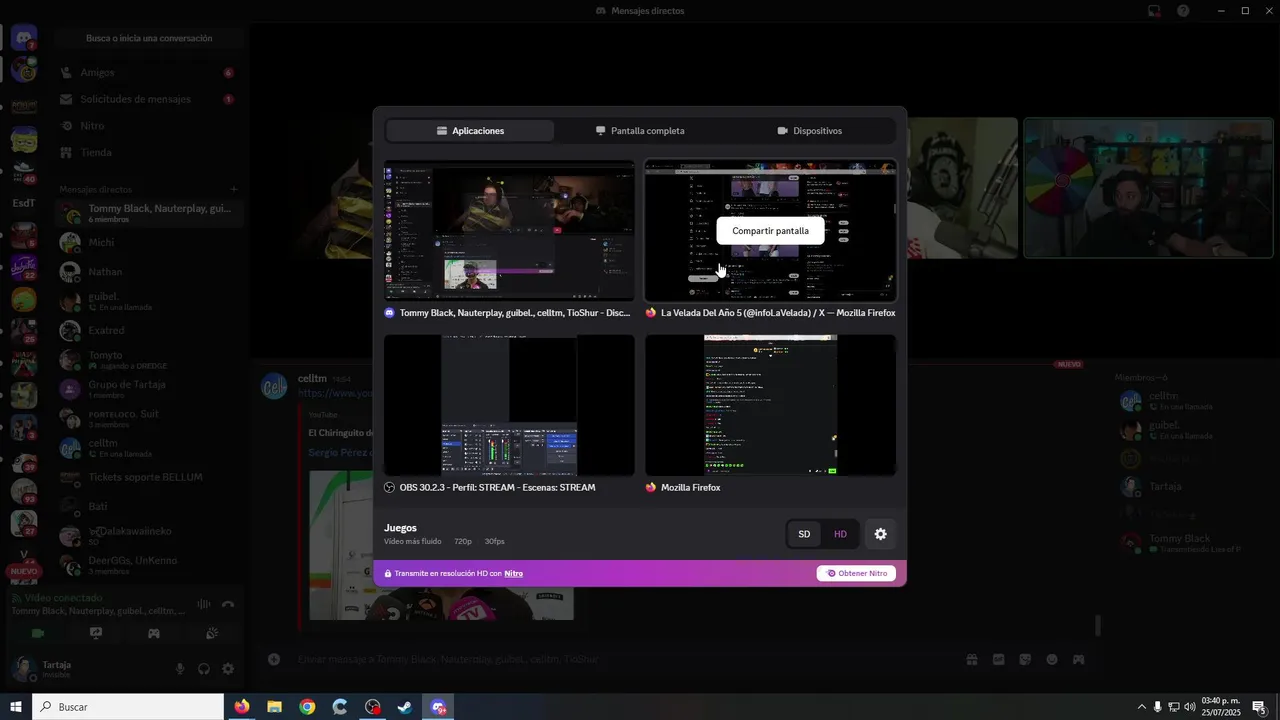Viewport: 1280px width, 720px height.
Task: Open user settings gear icon
Action: [228, 669]
